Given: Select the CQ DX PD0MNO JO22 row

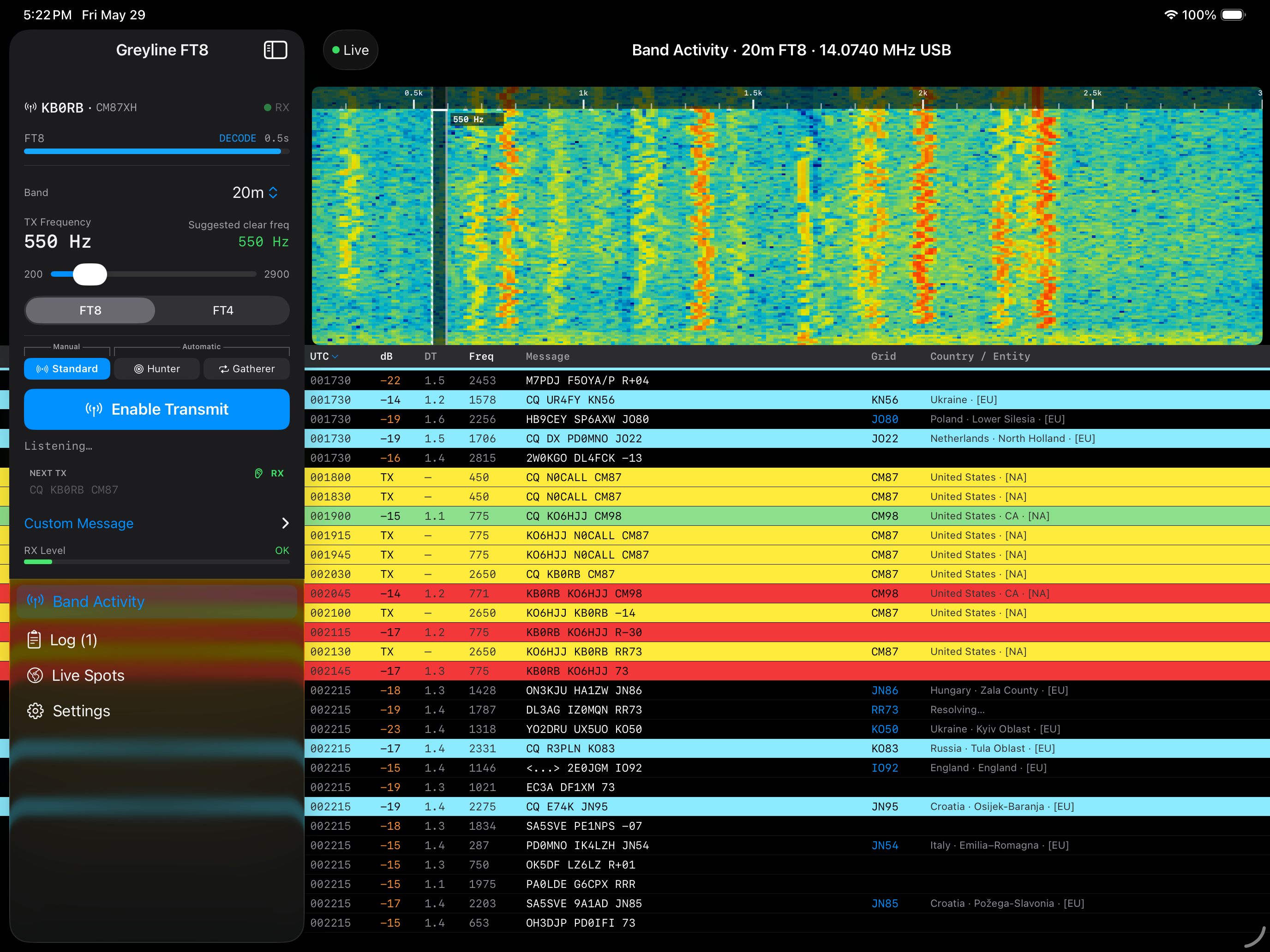Looking at the screenshot, I should [786, 439].
